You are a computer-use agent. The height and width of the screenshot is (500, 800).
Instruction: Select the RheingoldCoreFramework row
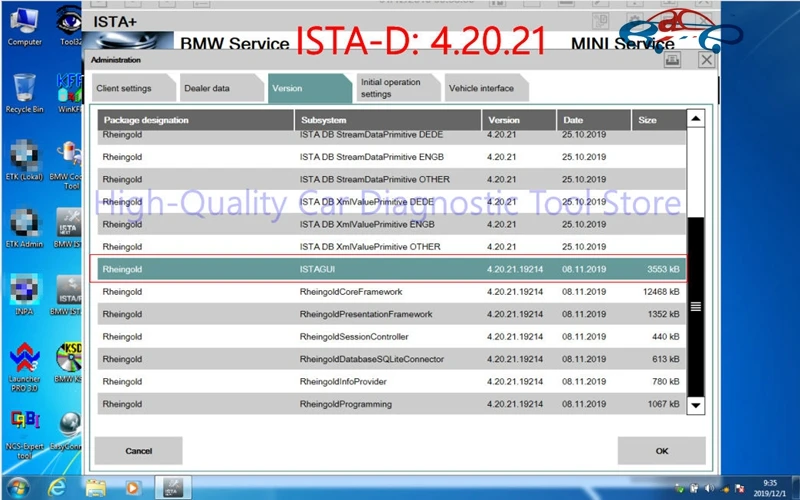391,292
